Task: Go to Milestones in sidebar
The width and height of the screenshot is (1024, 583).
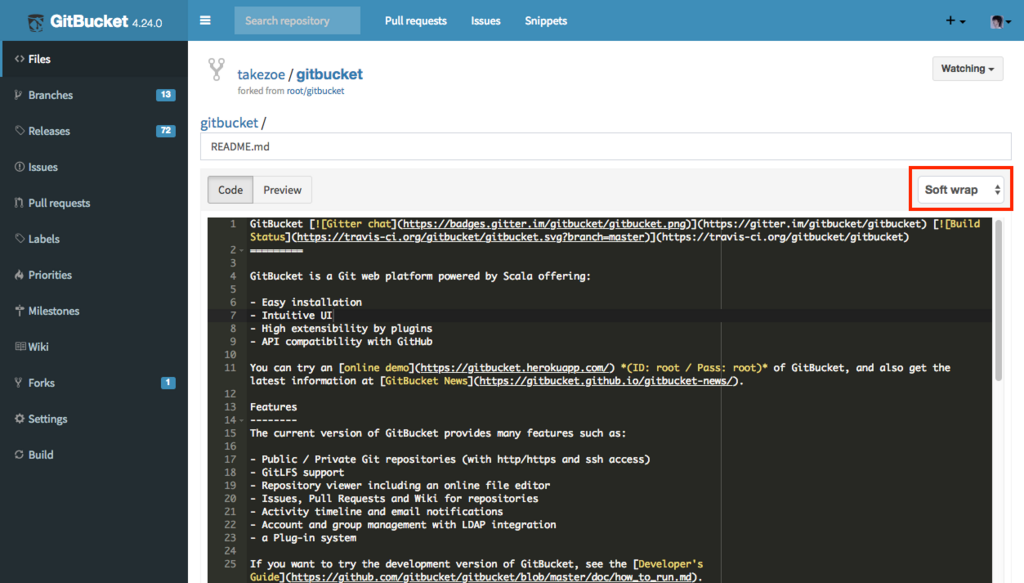Action: (94, 311)
